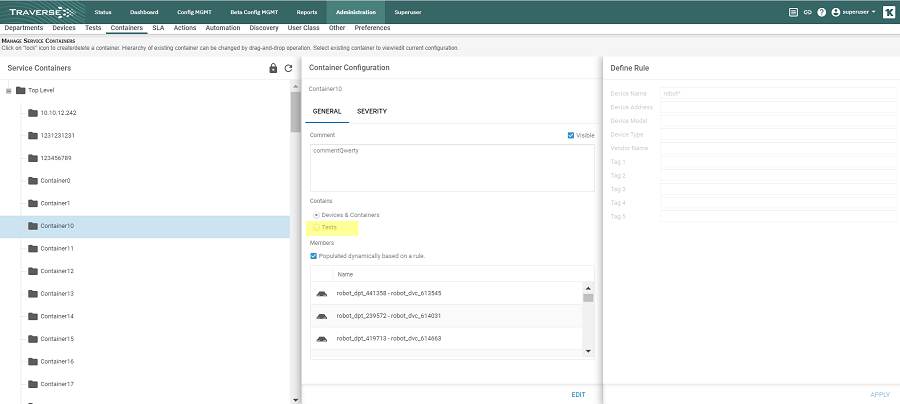Click the Kaseya K logo icon
Image resolution: width=900 pixels, height=404 pixels.
point(888,12)
